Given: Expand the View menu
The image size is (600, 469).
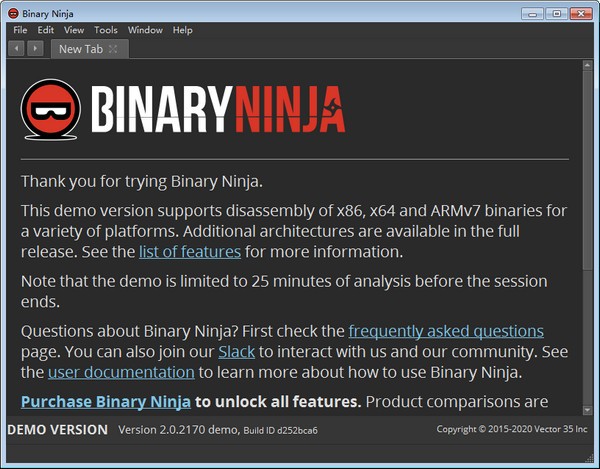Looking at the screenshot, I should (x=74, y=30).
